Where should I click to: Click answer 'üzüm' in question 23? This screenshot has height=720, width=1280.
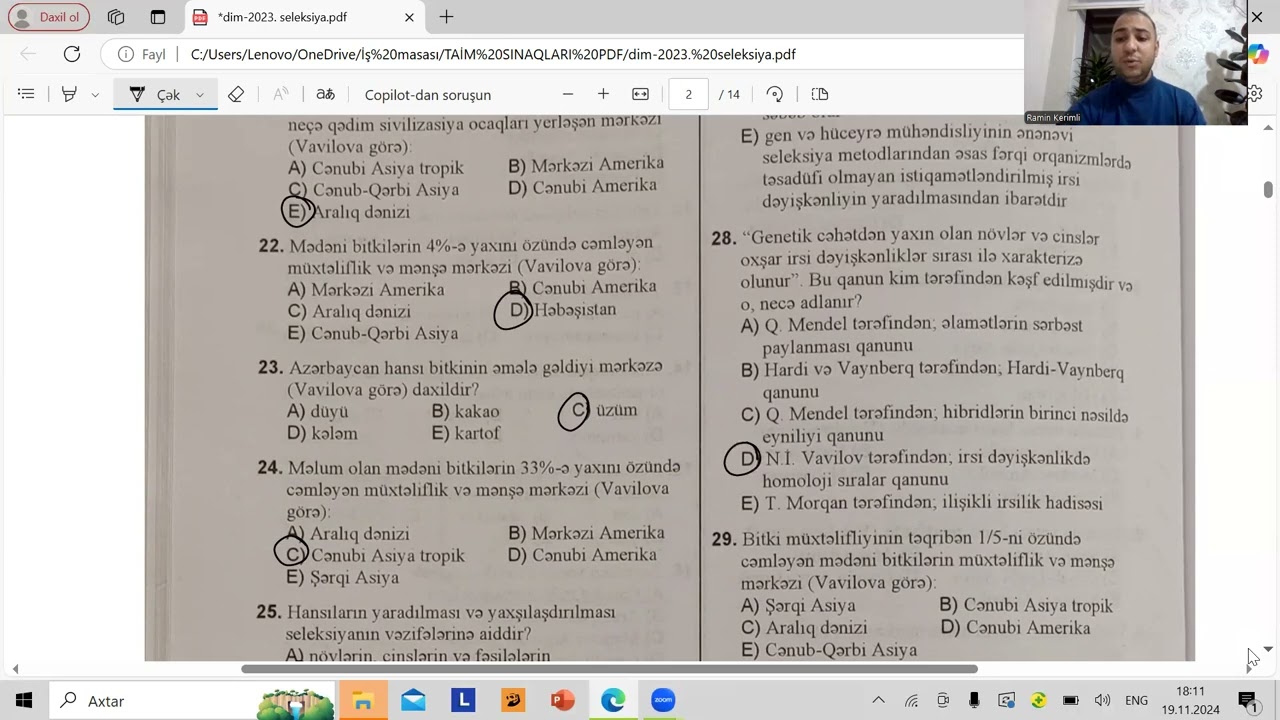[616, 410]
